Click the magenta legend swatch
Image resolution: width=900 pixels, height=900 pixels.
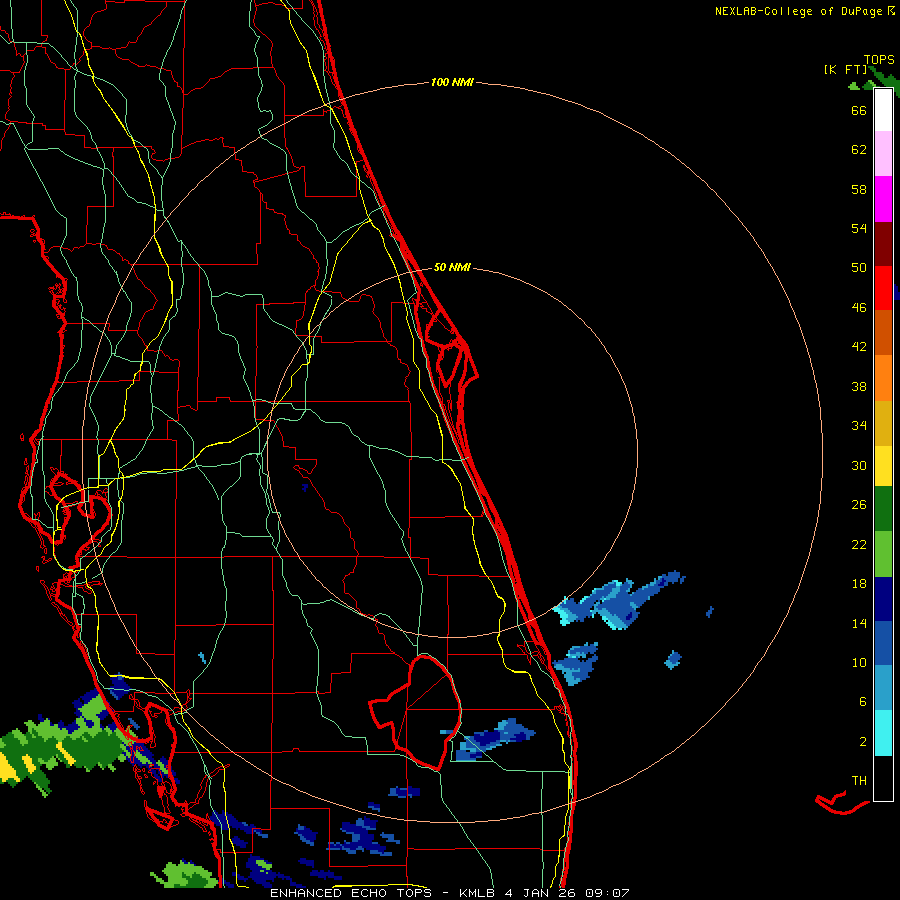click(x=883, y=199)
